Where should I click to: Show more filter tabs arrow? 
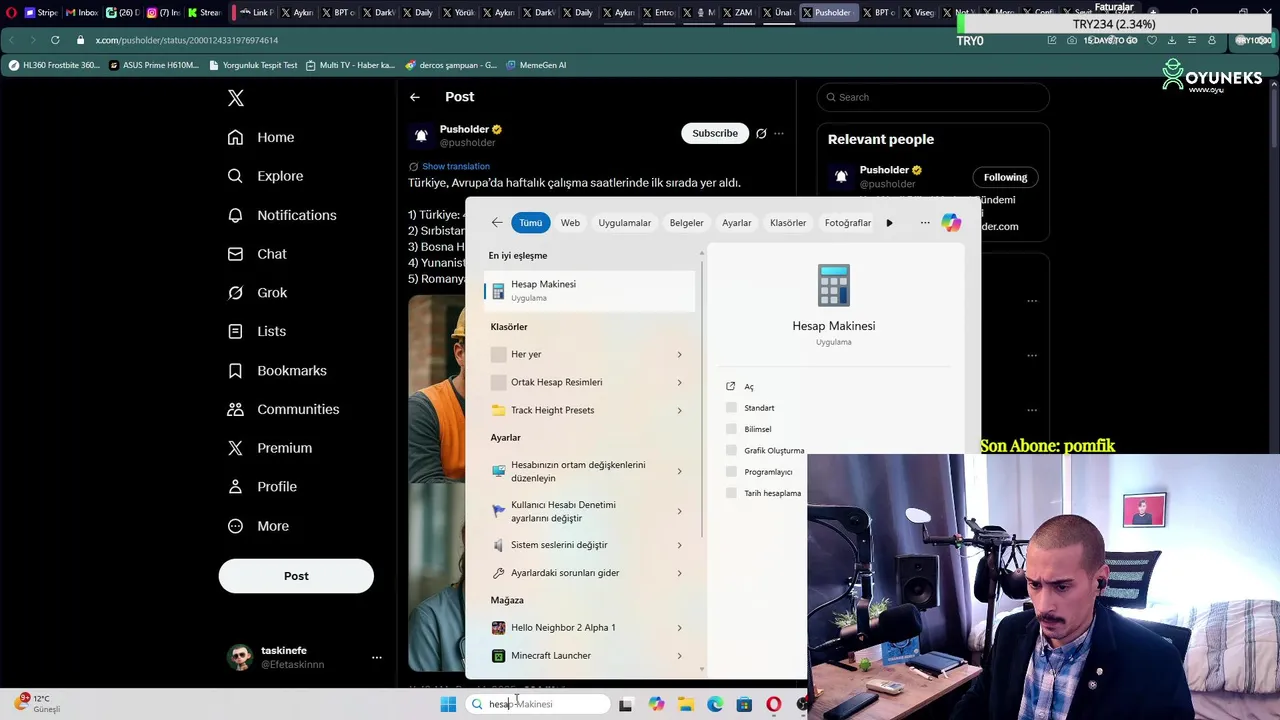[889, 223]
